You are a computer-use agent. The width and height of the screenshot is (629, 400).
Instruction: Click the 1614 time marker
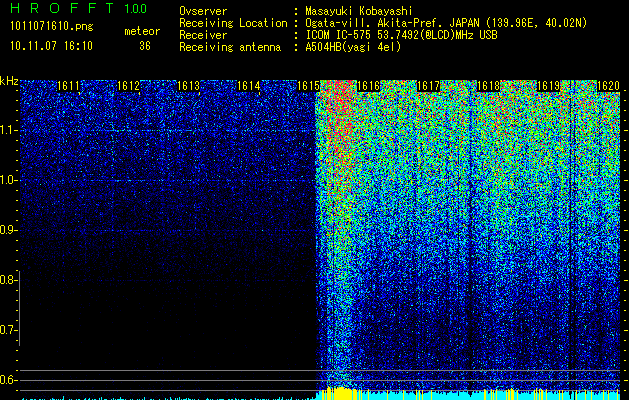point(249,86)
